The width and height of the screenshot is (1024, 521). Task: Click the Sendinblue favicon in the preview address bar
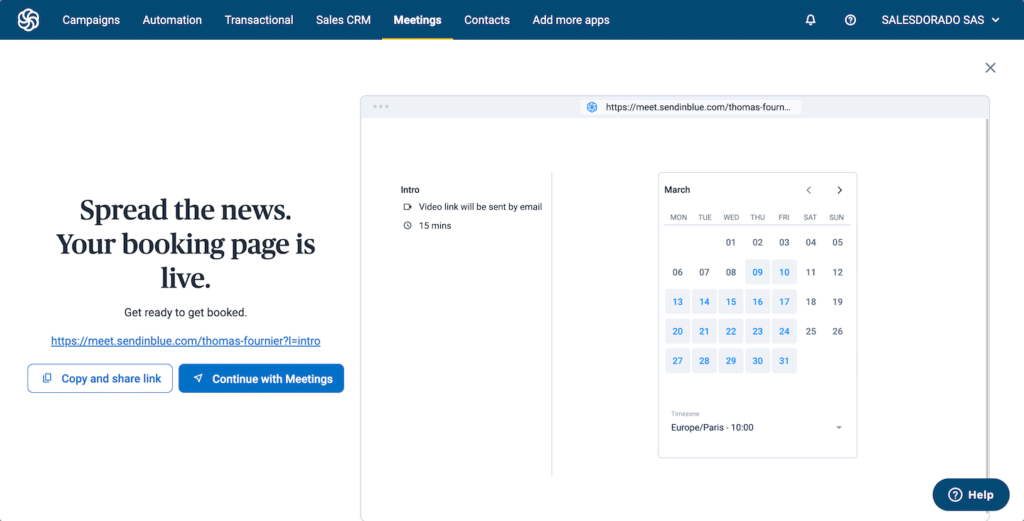click(592, 107)
